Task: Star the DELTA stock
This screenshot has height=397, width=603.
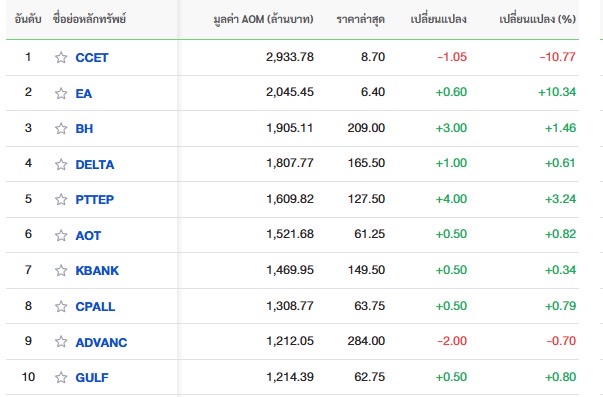Action: point(61,165)
